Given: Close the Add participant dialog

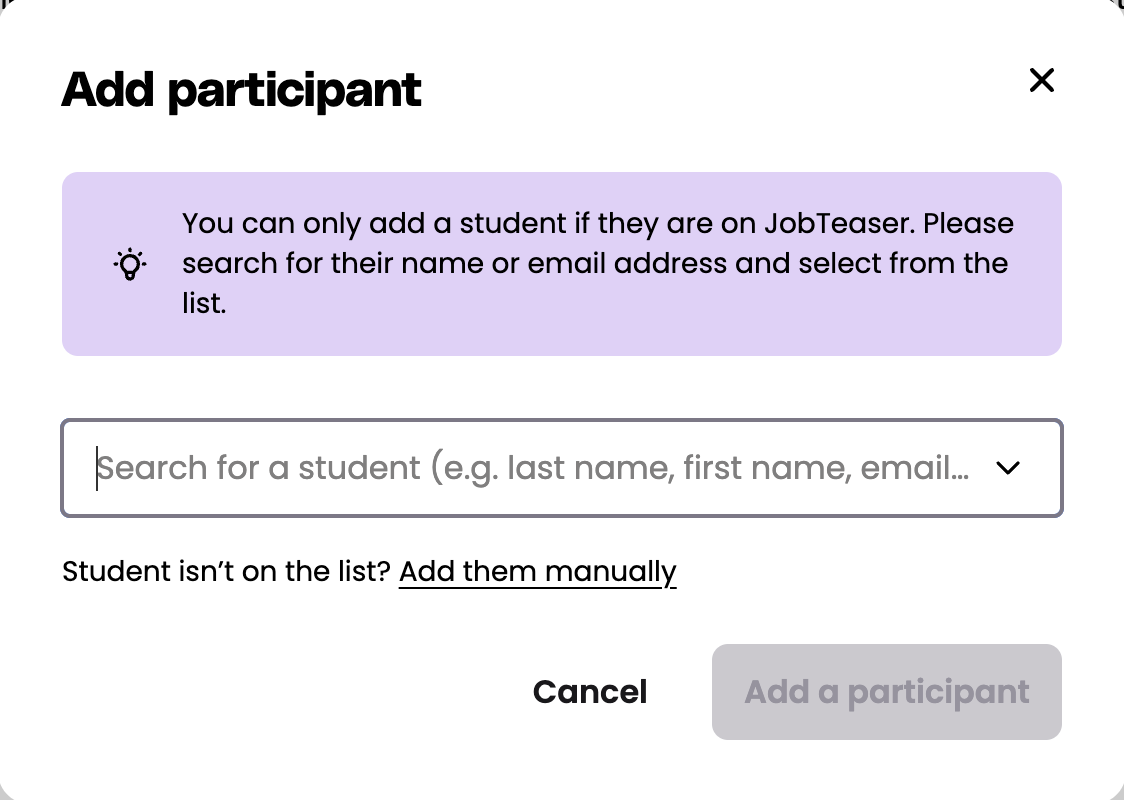Looking at the screenshot, I should click(1042, 81).
